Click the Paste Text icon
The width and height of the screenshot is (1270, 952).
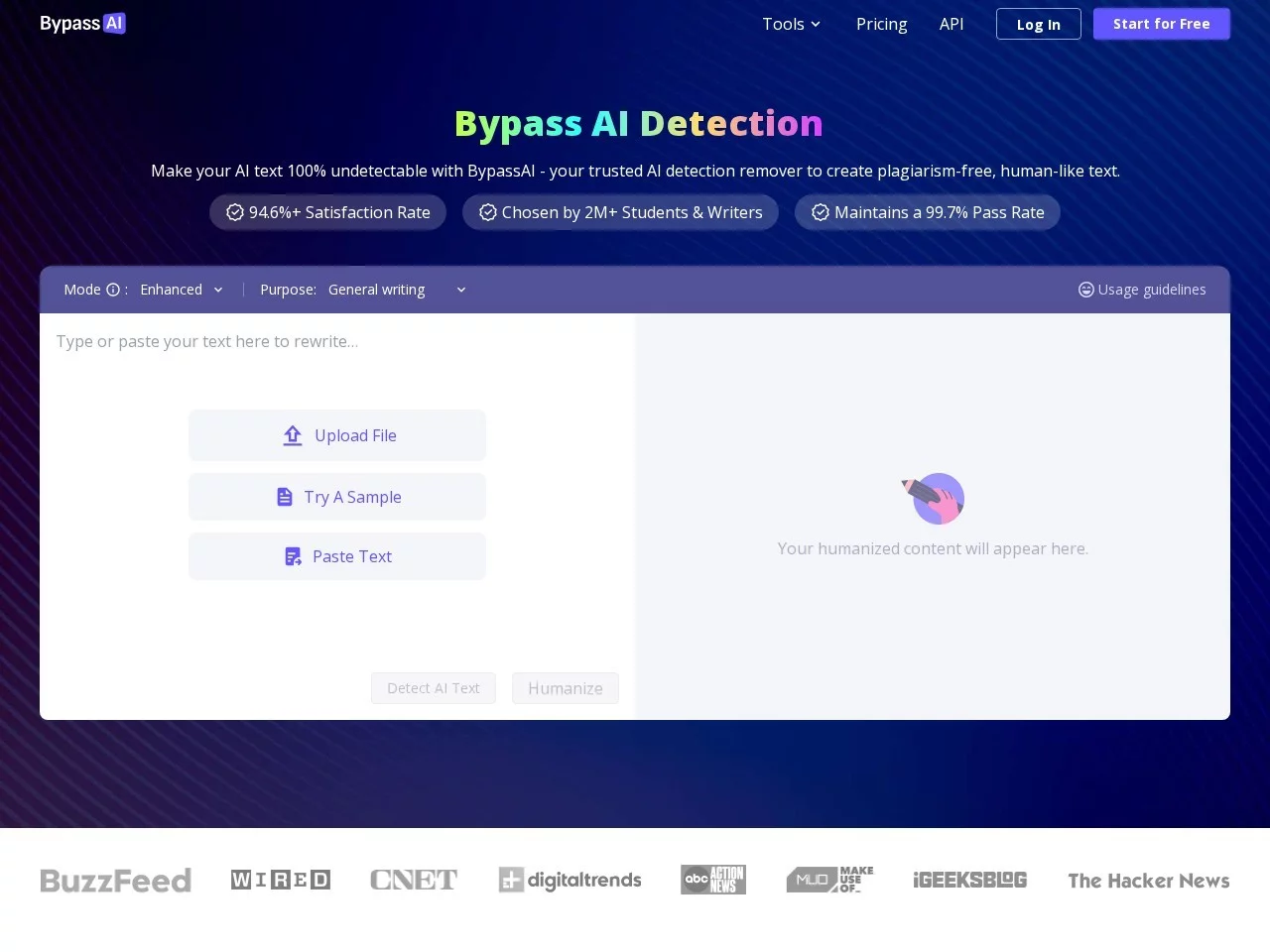pyautogui.click(x=292, y=556)
